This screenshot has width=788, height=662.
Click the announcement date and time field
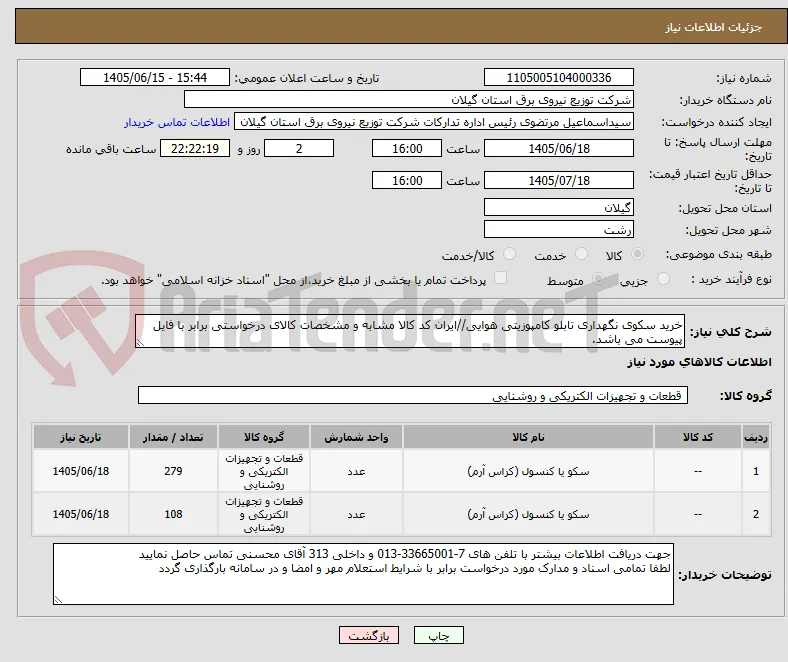coord(155,77)
